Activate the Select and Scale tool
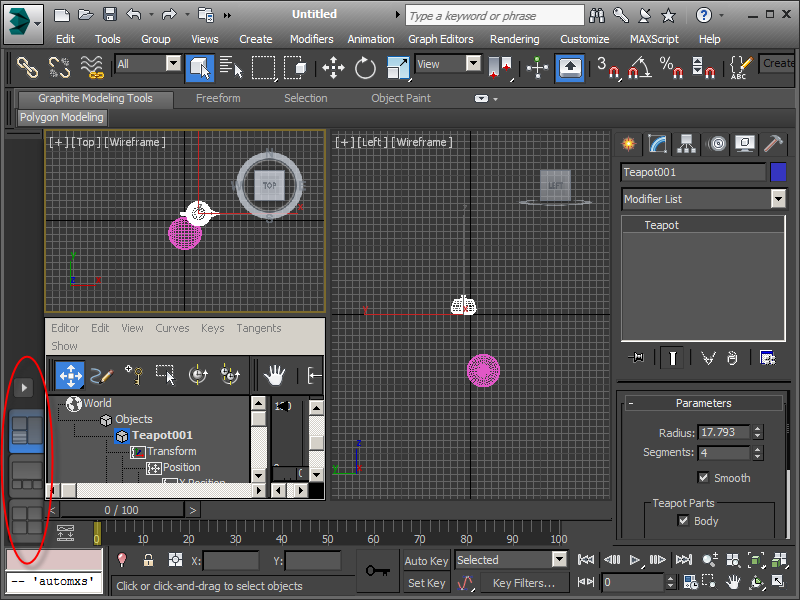 pos(397,67)
